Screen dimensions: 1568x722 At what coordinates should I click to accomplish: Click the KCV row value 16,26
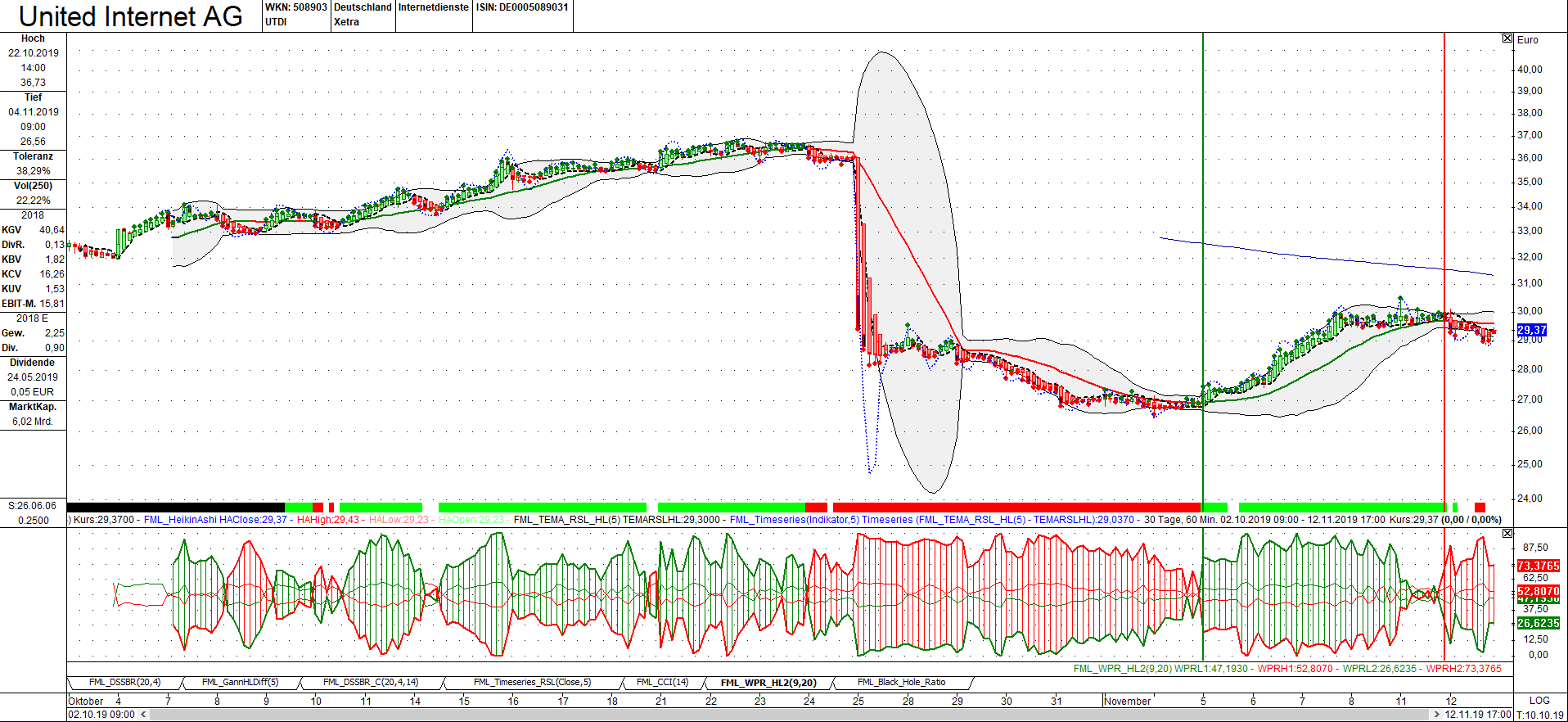pos(52,274)
